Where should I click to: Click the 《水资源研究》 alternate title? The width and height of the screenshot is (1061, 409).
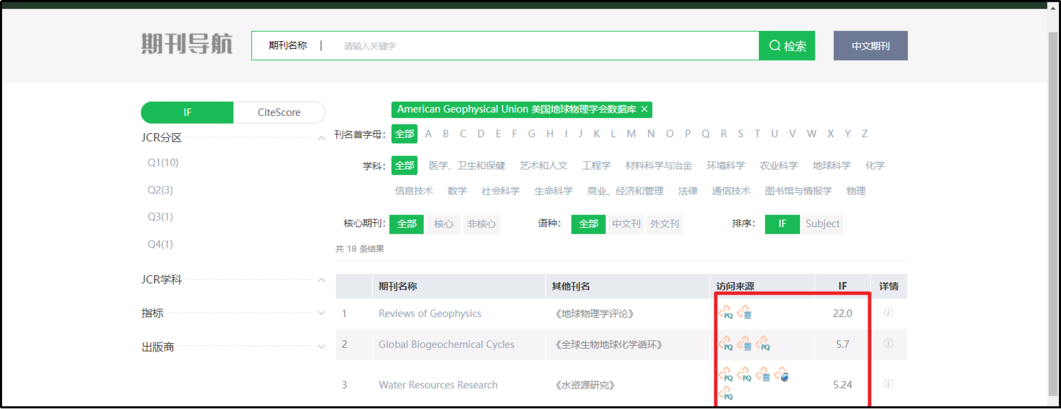(x=583, y=385)
